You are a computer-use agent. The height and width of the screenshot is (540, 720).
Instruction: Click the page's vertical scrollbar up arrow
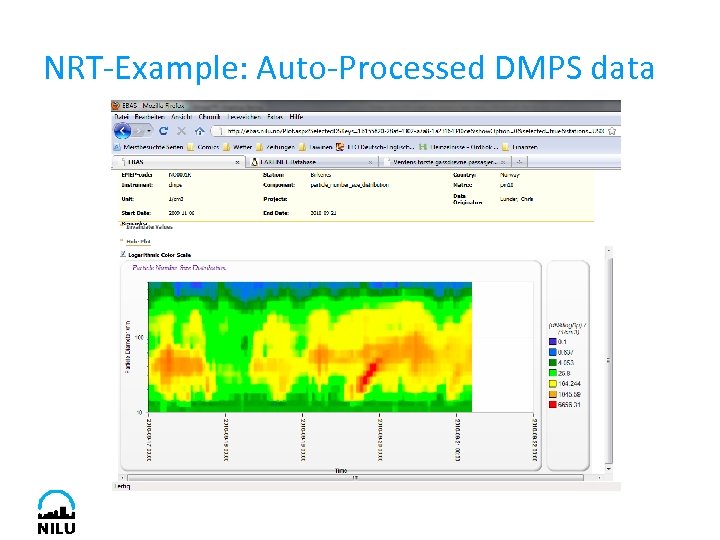[x=609, y=251]
